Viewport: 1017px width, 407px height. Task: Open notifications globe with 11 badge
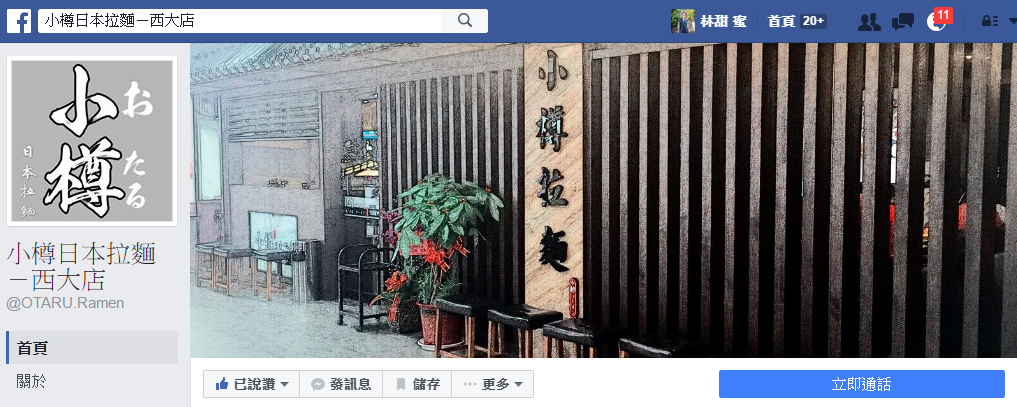pyautogui.click(x=937, y=21)
